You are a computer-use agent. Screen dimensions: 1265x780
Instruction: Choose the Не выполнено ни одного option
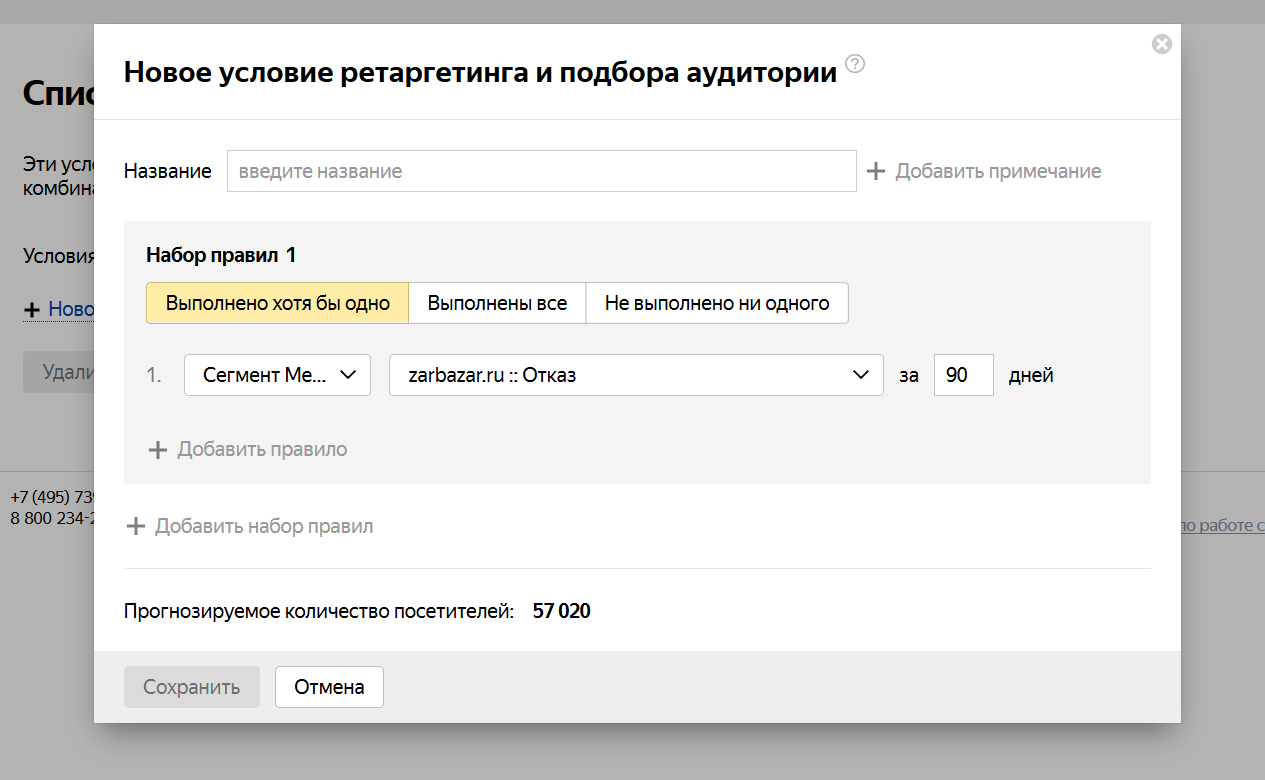pyautogui.click(x=717, y=303)
